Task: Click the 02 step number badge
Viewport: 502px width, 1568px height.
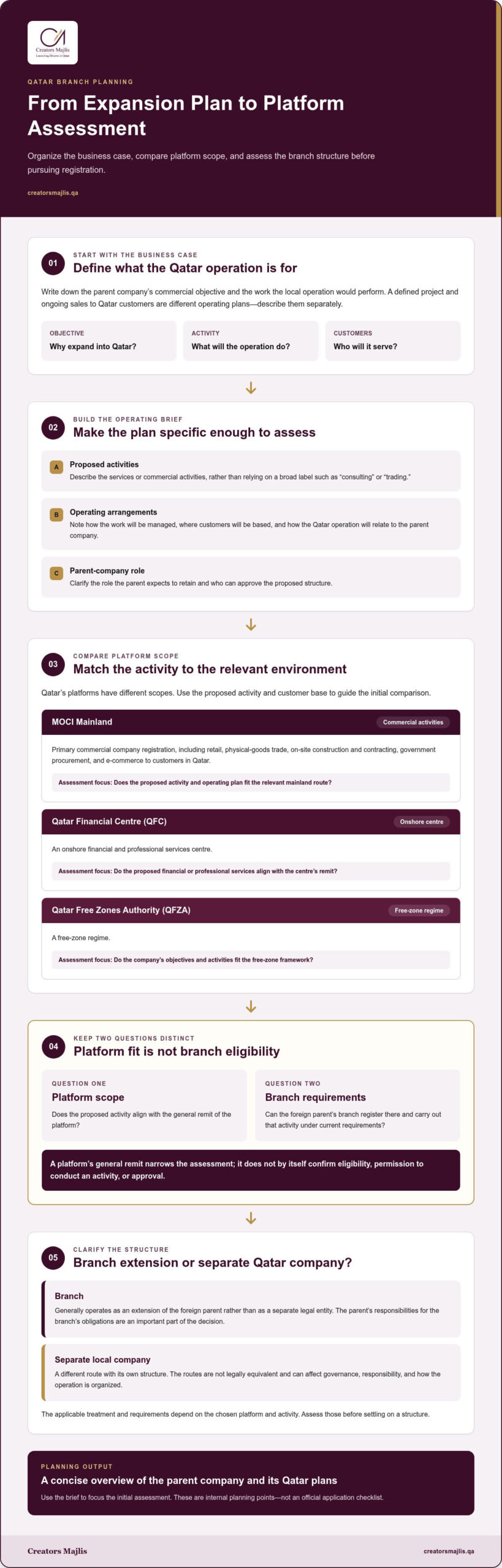Action: pos(53,428)
